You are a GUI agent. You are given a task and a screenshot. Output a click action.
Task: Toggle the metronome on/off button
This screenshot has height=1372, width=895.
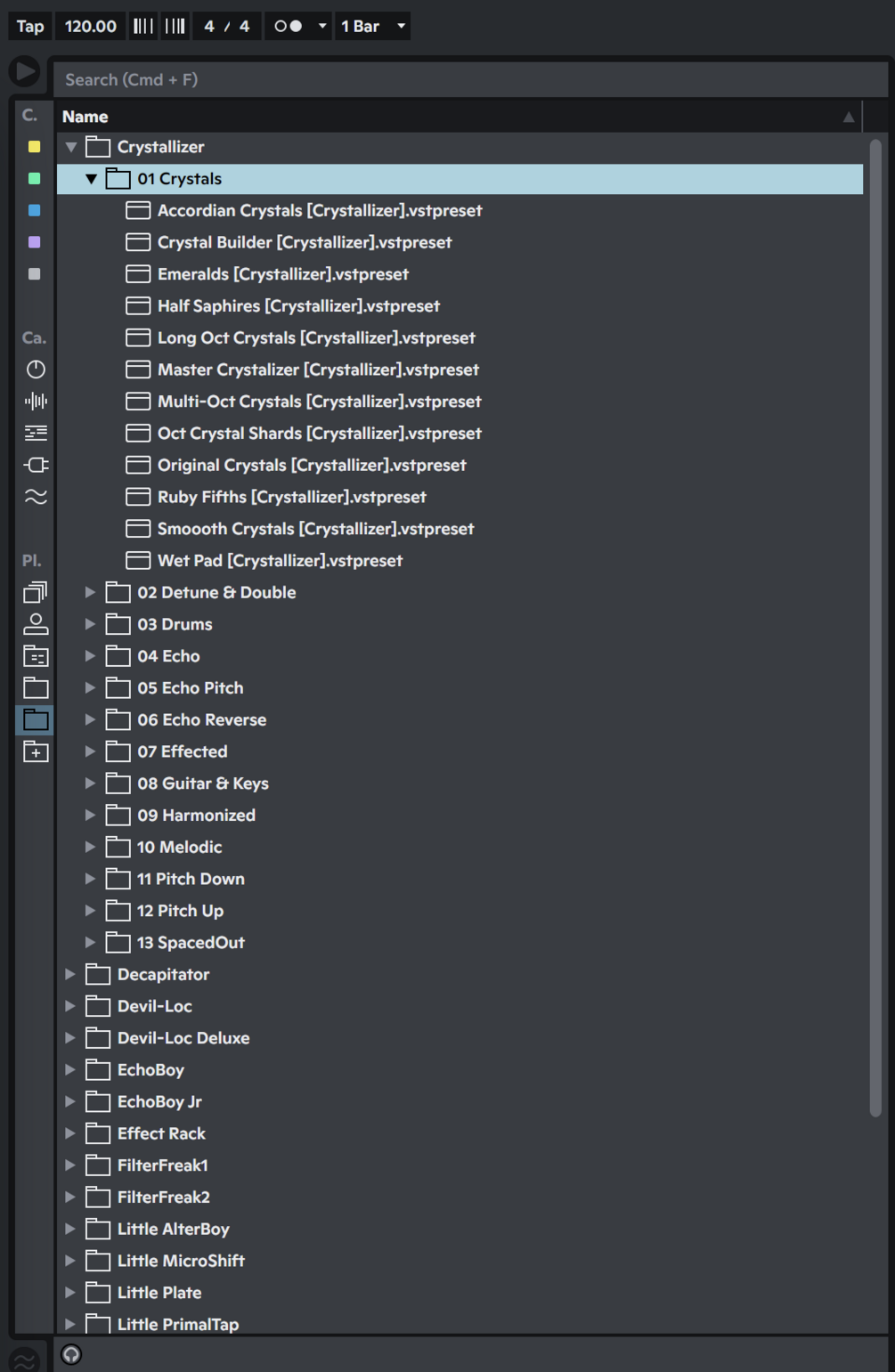click(289, 26)
